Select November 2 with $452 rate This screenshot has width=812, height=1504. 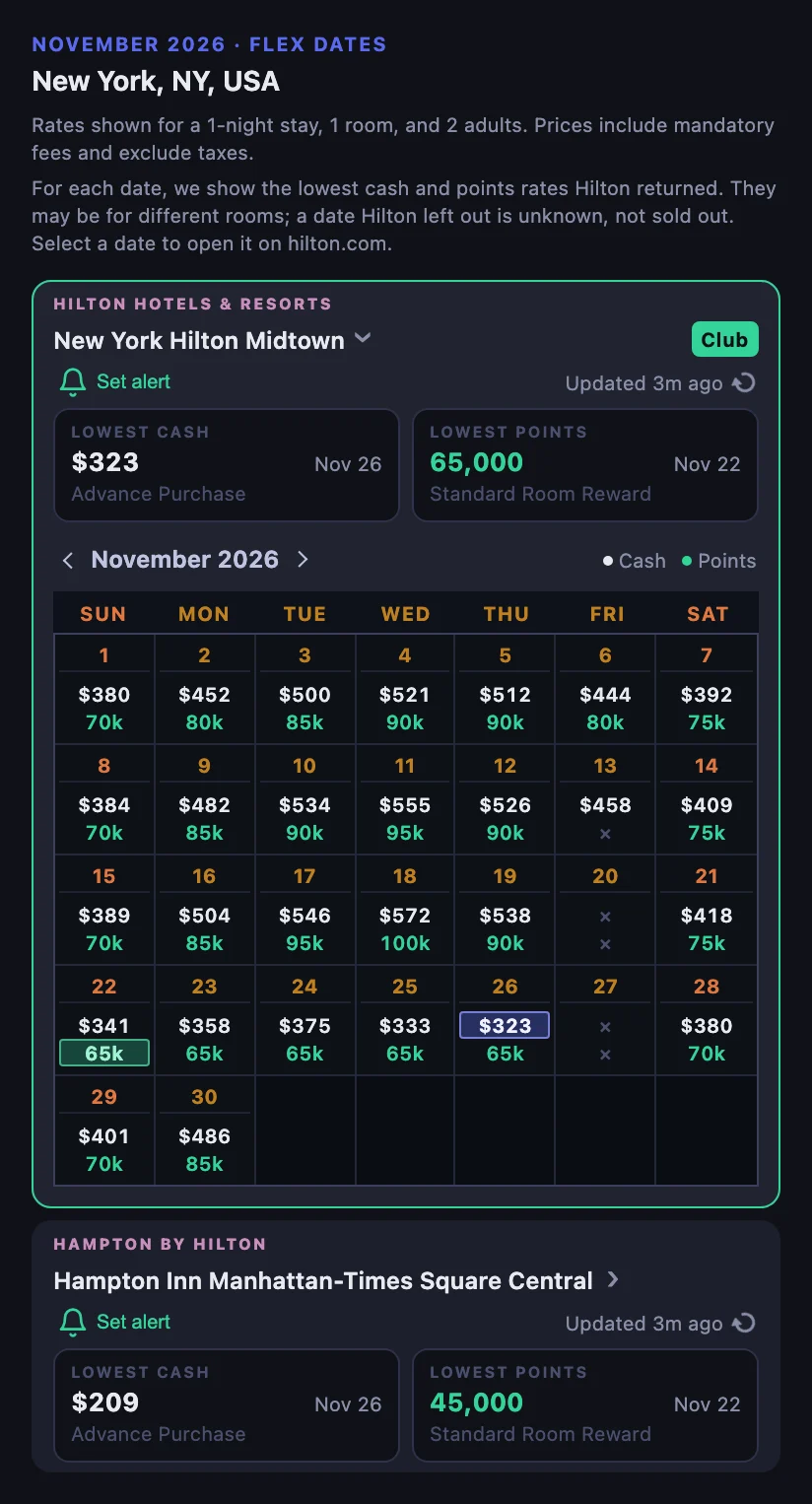click(205, 689)
